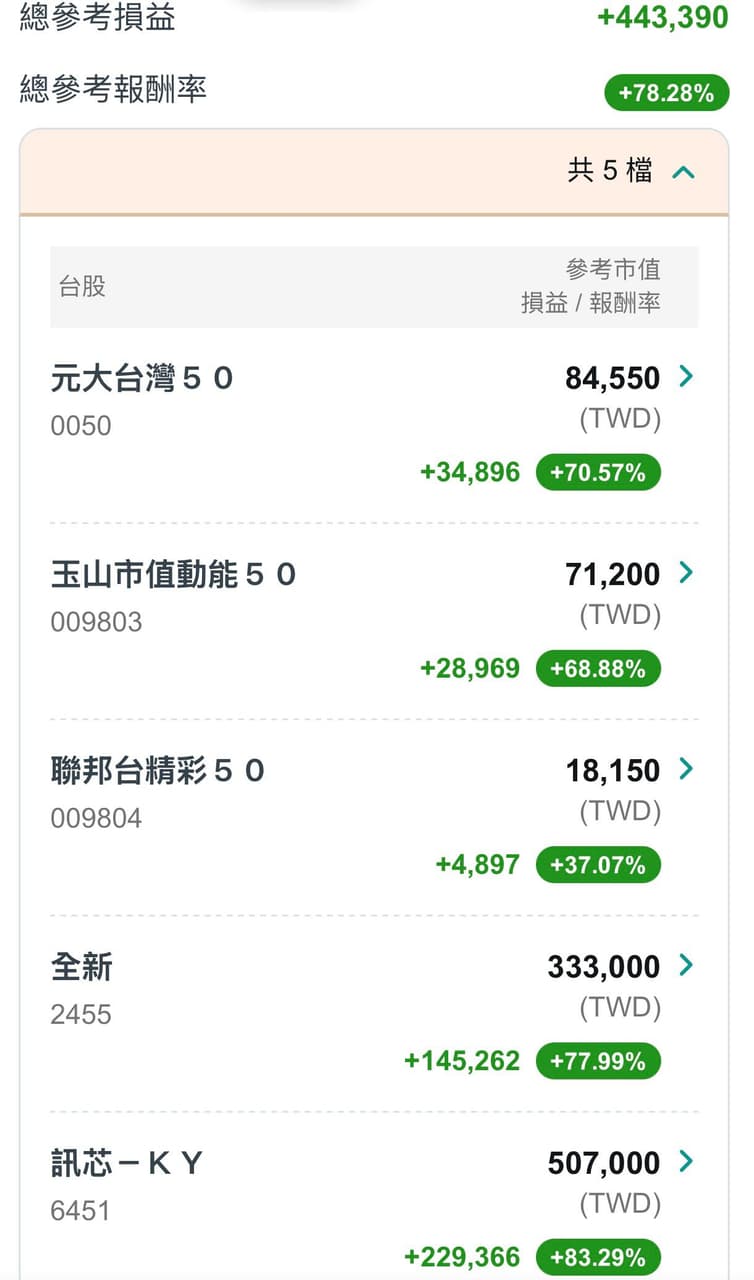
Task: Open details arrow for 訊芯-KY
Action: 686,1161
